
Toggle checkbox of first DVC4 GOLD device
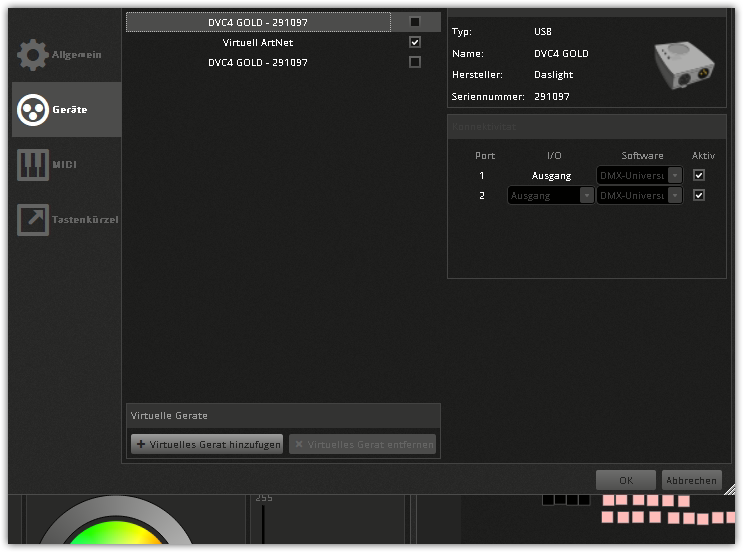415,22
